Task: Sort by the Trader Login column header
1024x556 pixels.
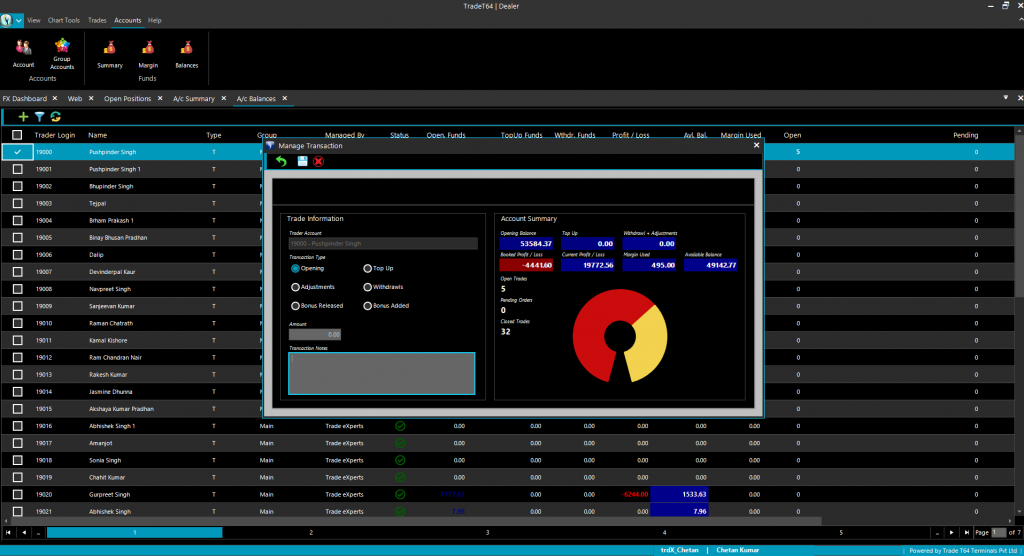Action: (55, 135)
